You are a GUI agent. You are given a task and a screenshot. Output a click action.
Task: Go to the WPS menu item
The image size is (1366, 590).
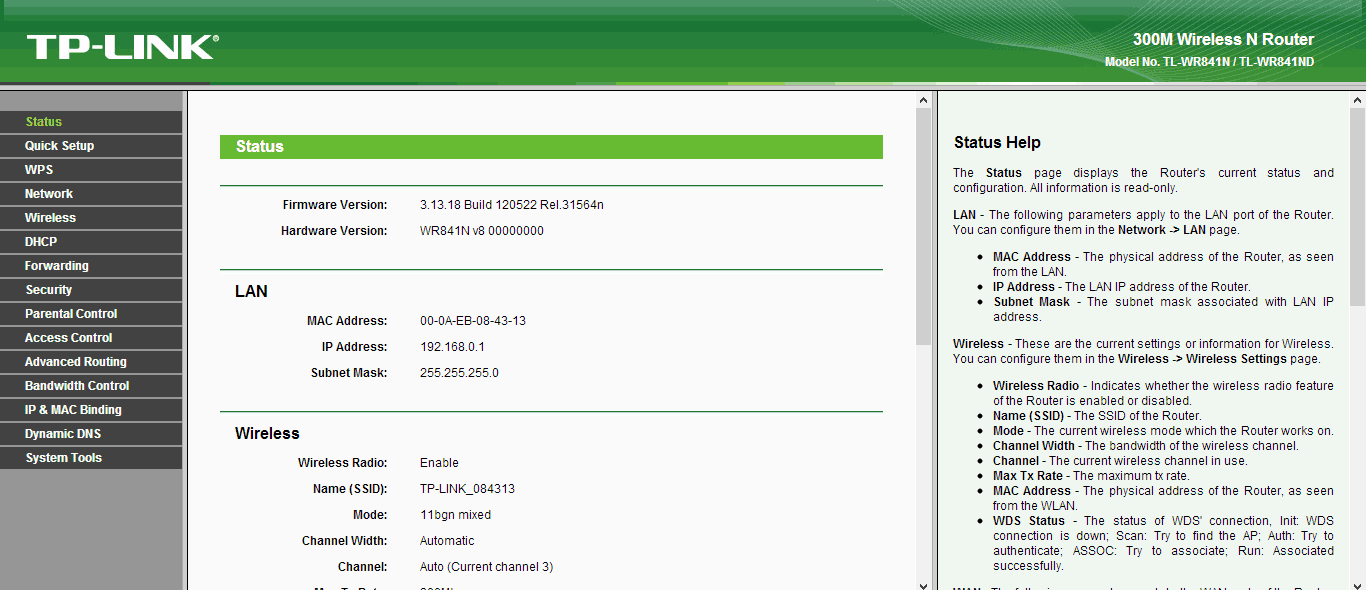39,170
